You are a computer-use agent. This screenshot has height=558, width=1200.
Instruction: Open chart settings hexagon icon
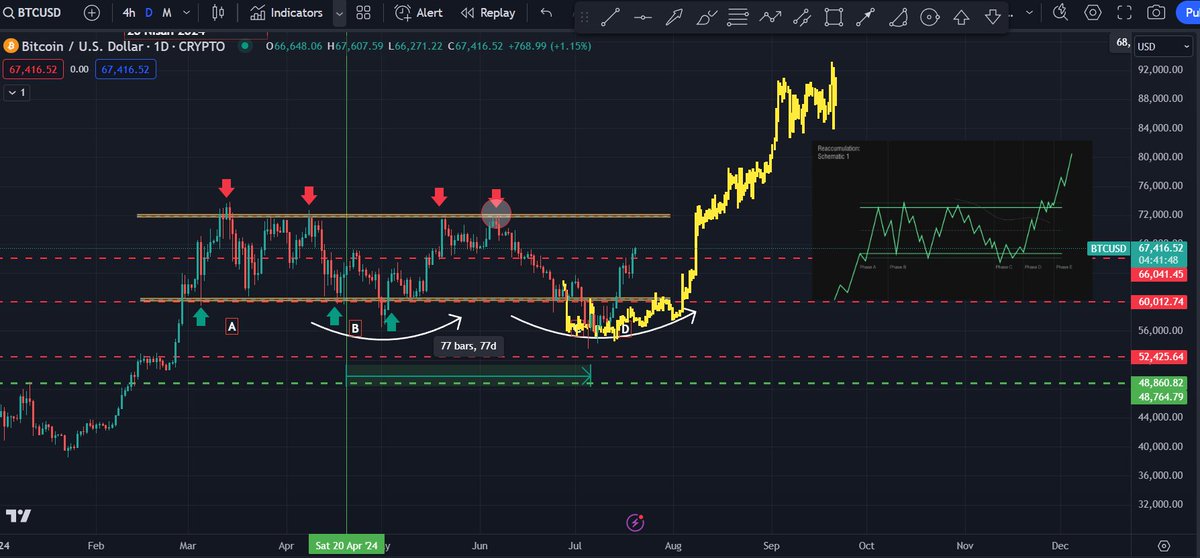[x=1093, y=13]
